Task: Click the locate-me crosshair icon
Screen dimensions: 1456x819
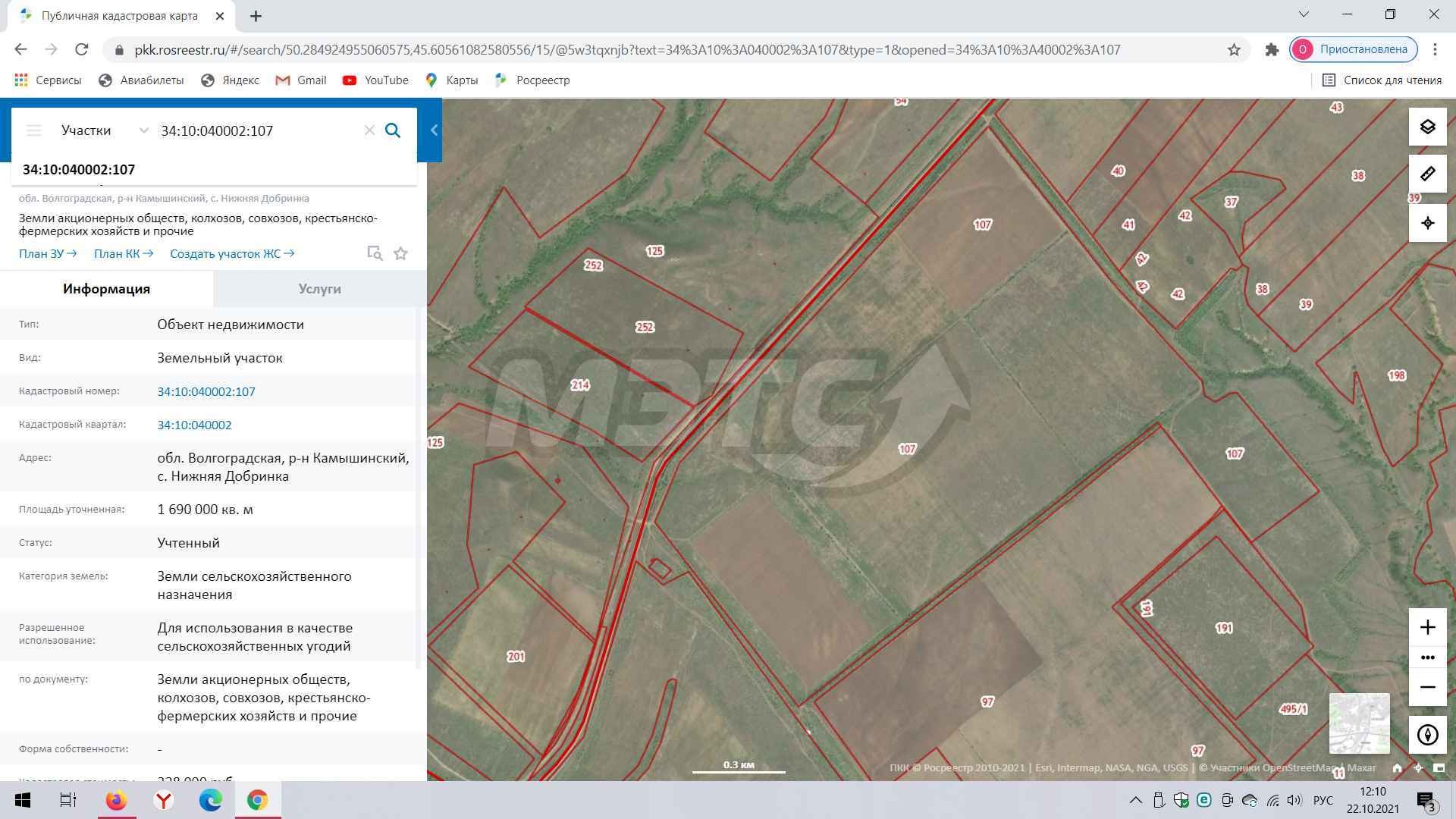Action: pos(1427,223)
